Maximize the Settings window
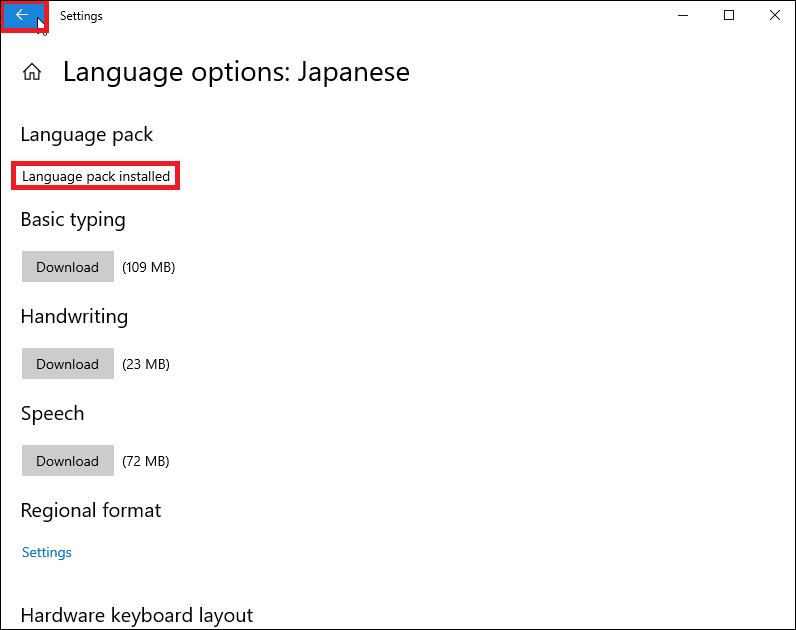The width and height of the screenshot is (796, 630). (x=729, y=16)
